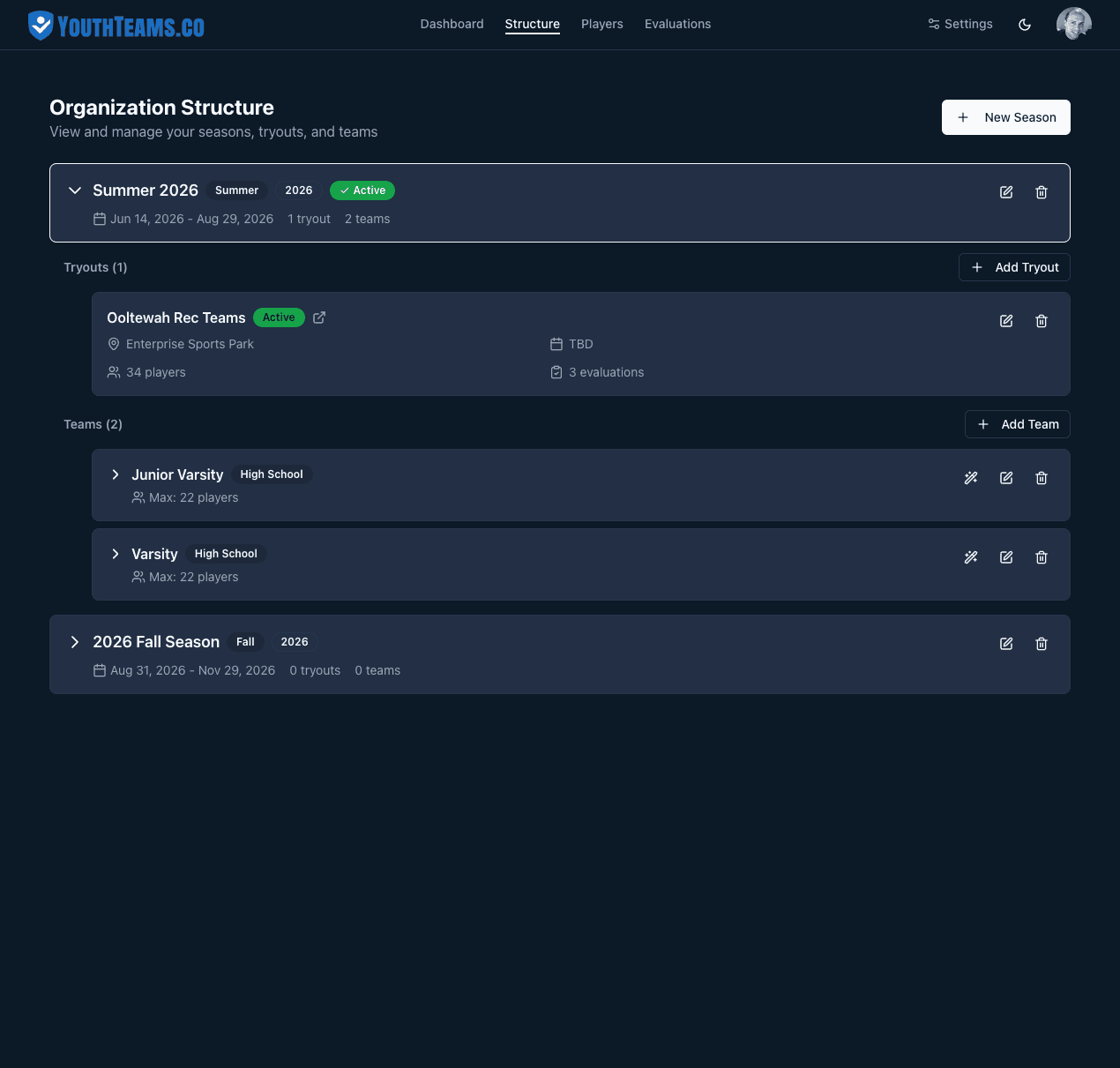Open Ooltewah Rec Teams external link

click(319, 317)
